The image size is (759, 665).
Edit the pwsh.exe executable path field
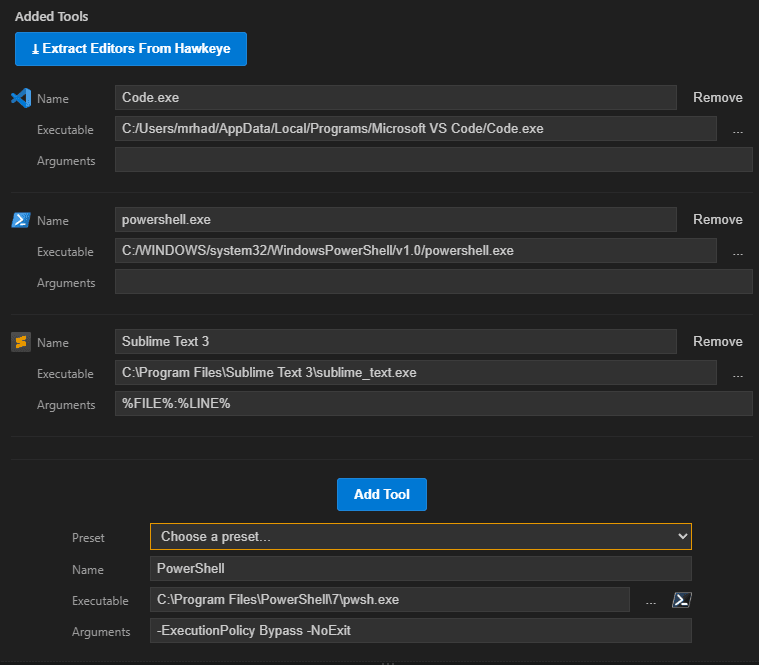(x=390, y=600)
